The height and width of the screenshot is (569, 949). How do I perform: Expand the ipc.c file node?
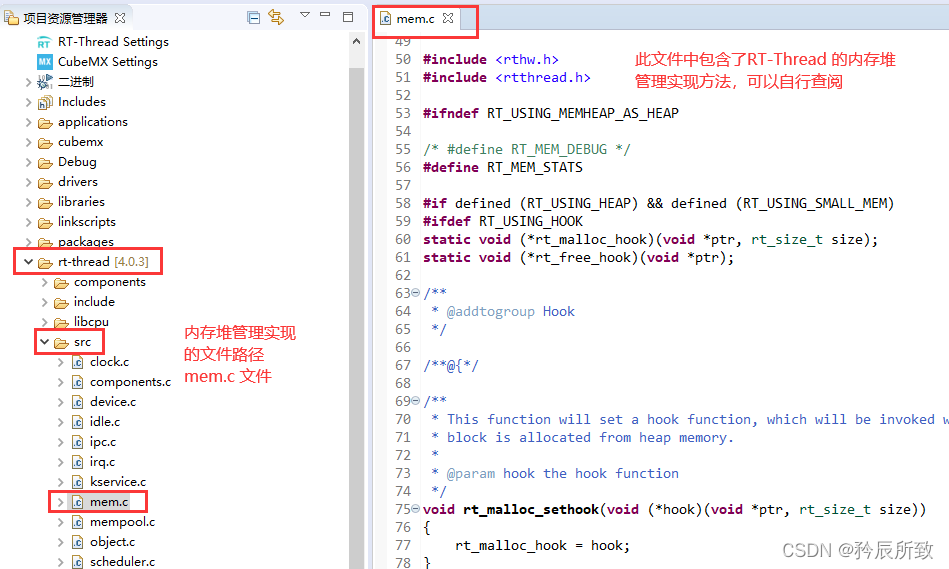pos(60,442)
